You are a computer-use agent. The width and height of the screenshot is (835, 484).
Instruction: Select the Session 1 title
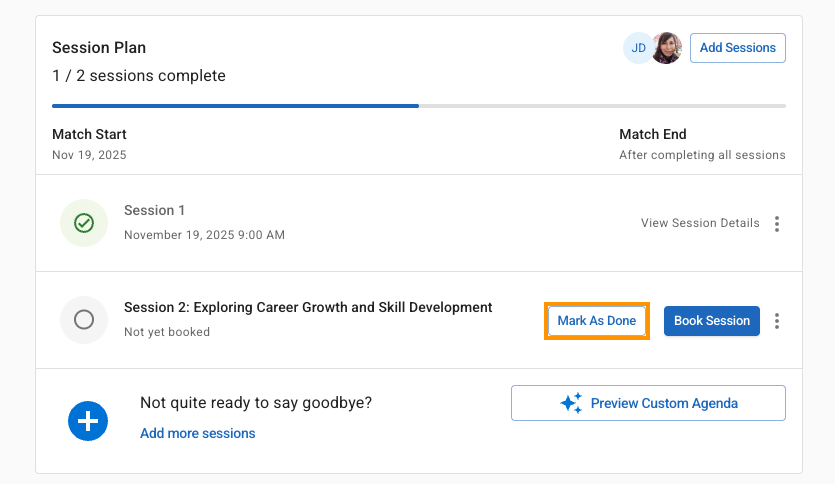[x=155, y=211]
